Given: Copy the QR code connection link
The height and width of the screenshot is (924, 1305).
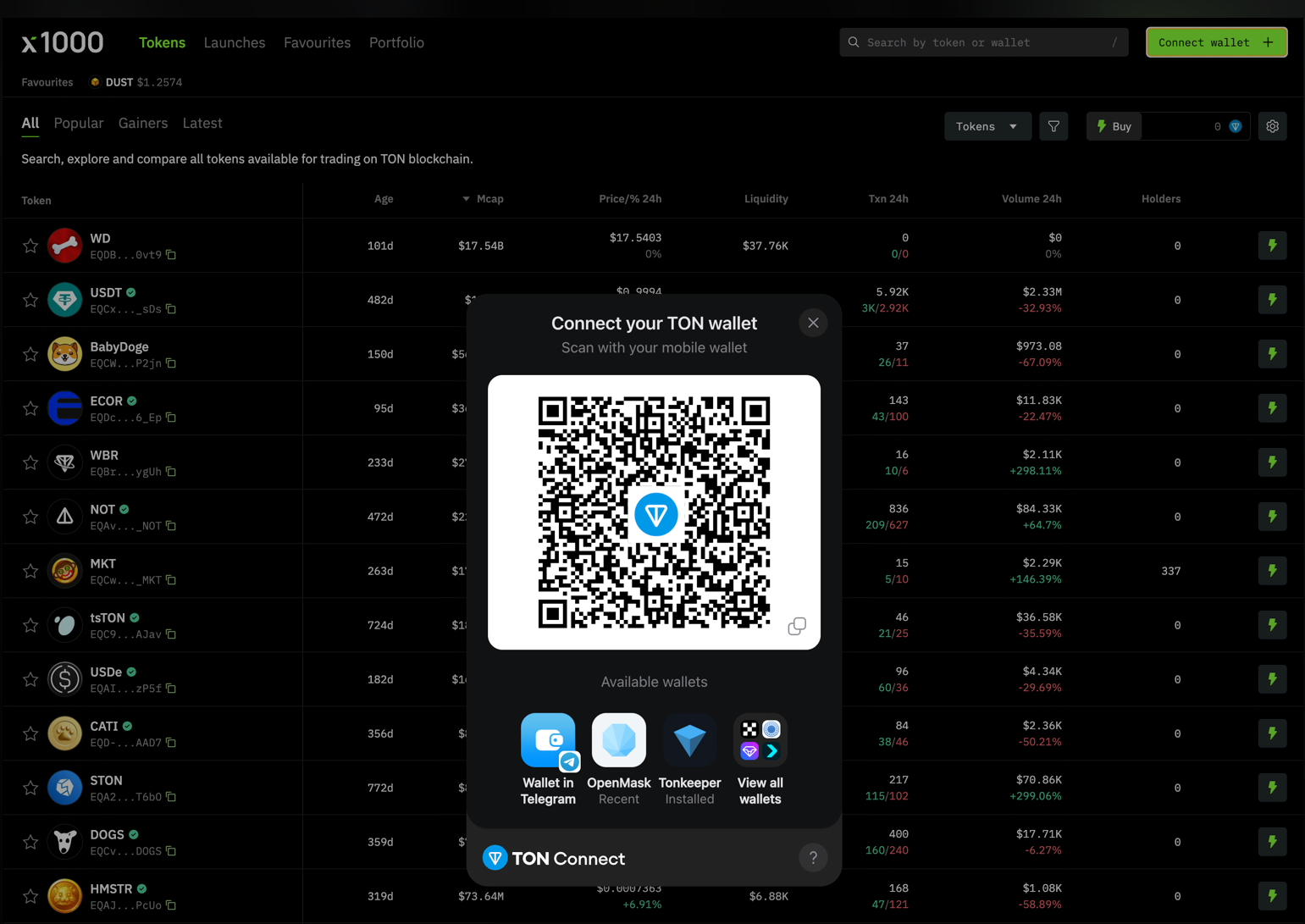Looking at the screenshot, I should coord(797,627).
